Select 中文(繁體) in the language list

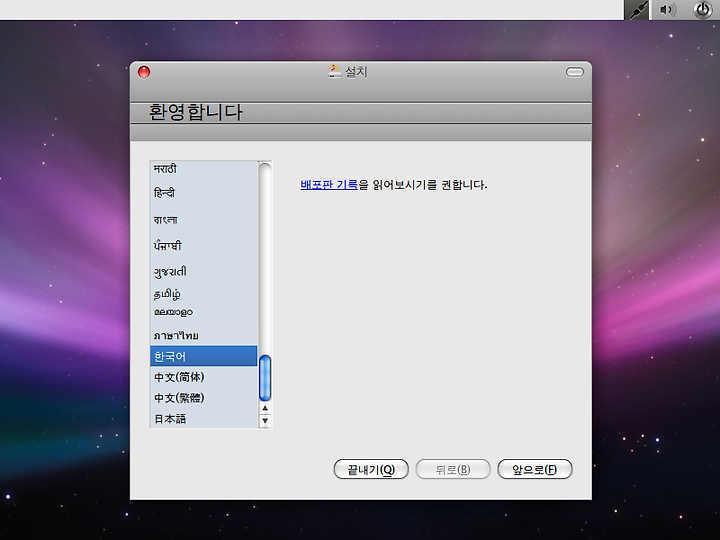tap(203, 398)
